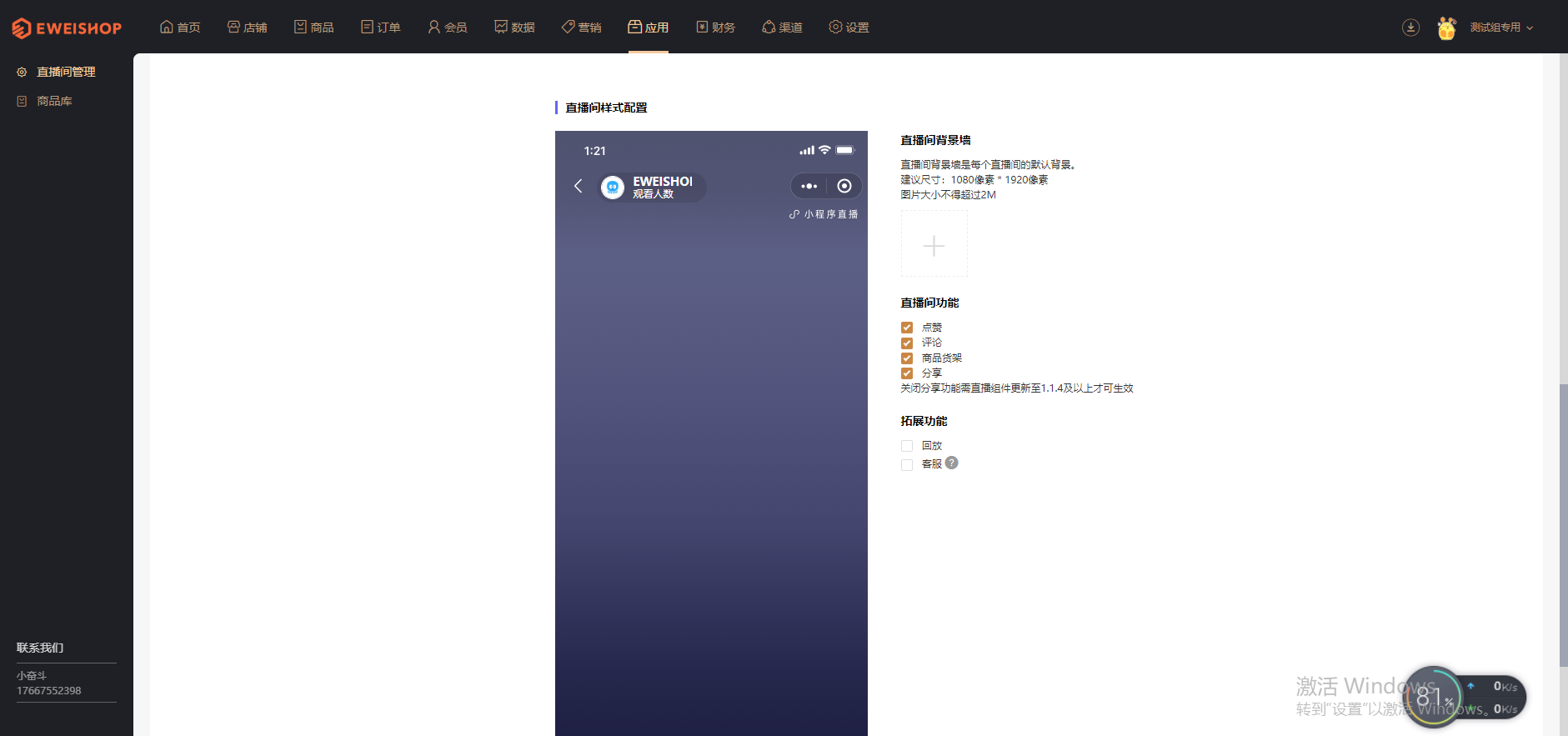The height and width of the screenshot is (736, 1568).
Task: Click the plus box to upload background image
Action: coord(934,243)
